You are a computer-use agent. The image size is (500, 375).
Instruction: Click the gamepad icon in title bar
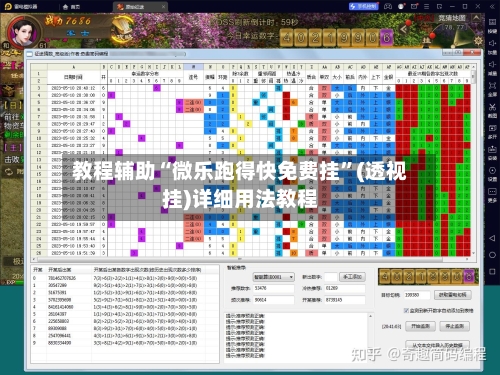click(x=388, y=6)
